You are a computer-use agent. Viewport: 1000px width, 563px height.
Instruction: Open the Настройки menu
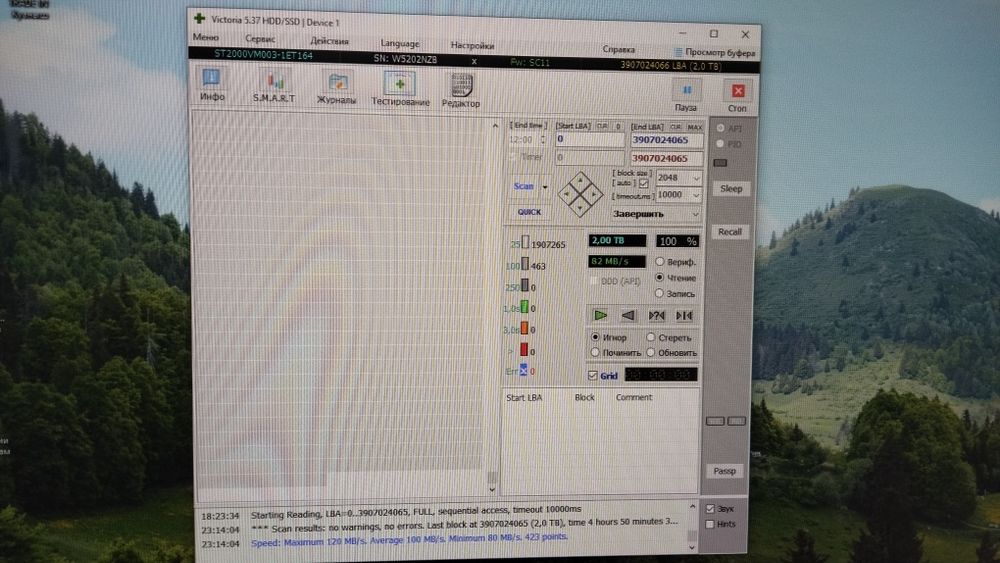[473, 45]
